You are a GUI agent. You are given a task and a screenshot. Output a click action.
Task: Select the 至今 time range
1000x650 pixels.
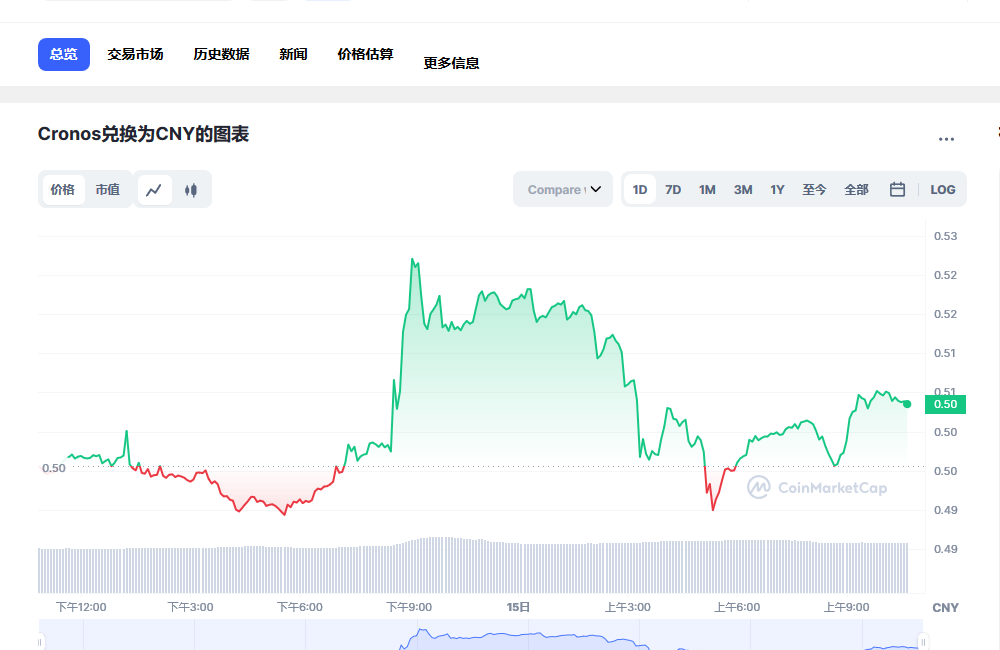click(x=814, y=189)
